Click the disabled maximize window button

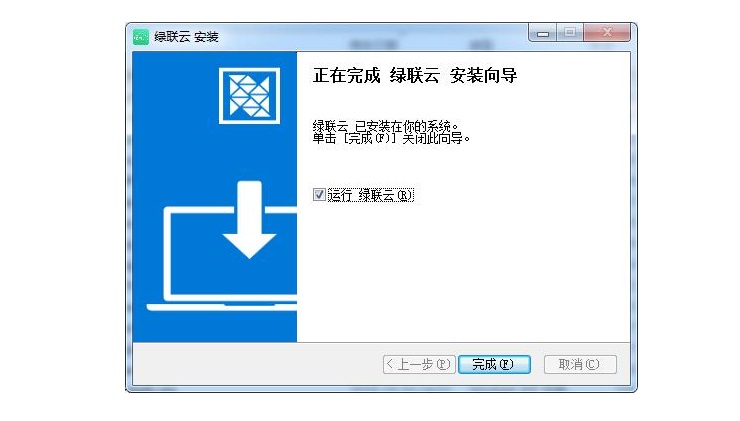(570, 33)
